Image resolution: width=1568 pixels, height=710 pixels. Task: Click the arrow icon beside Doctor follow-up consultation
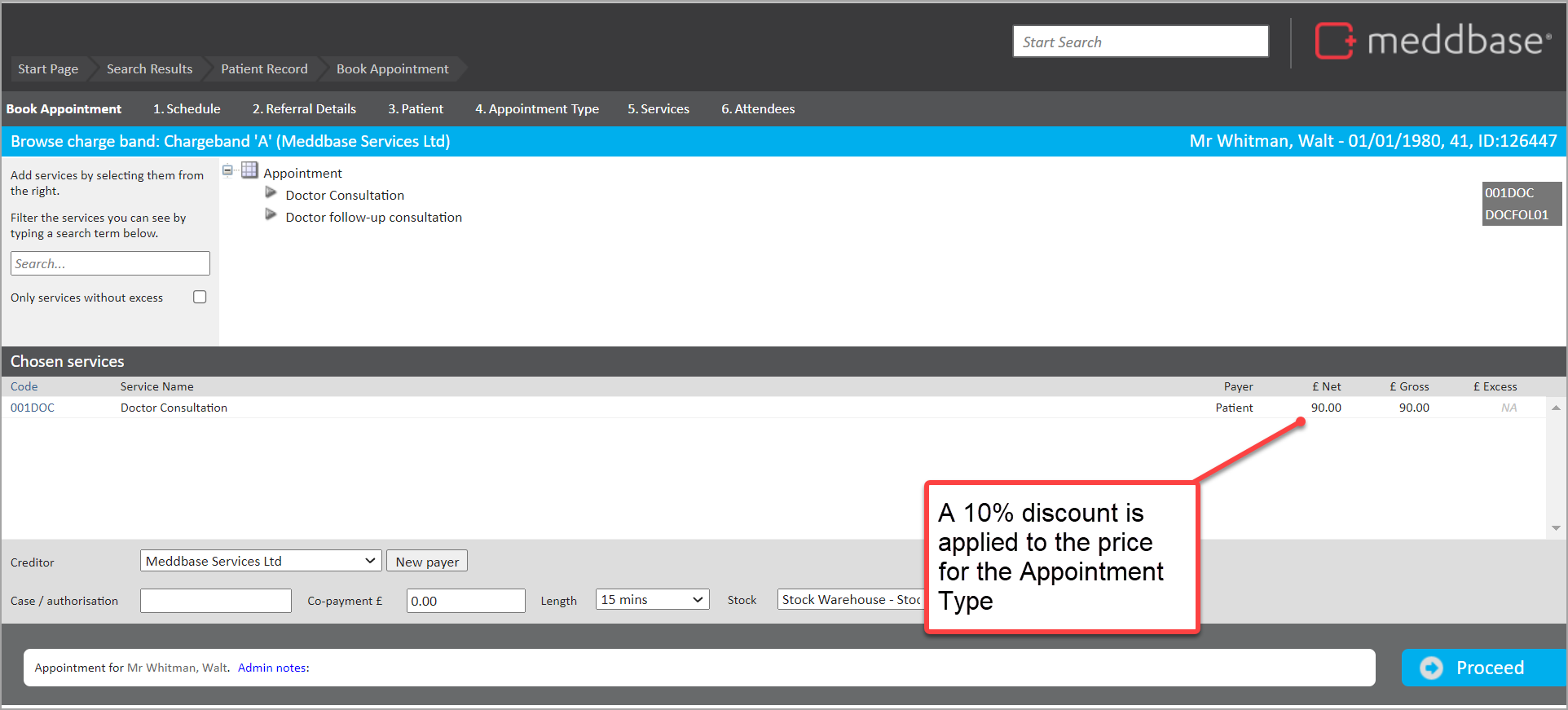click(271, 214)
